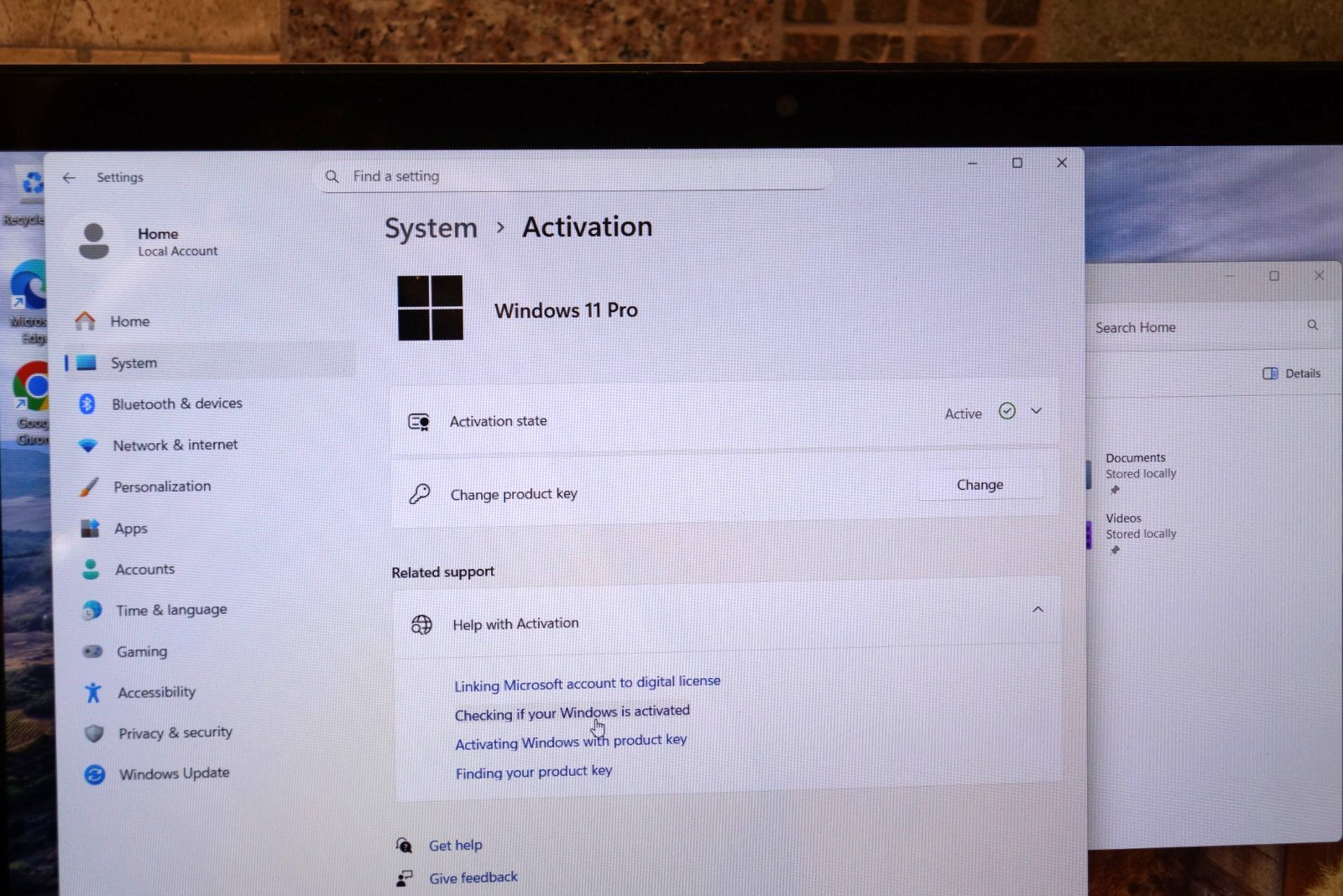This screenshot has height=896, width=1343.
Task: Click the Details pane icon in Explorer
Action: coord(1271,373)
